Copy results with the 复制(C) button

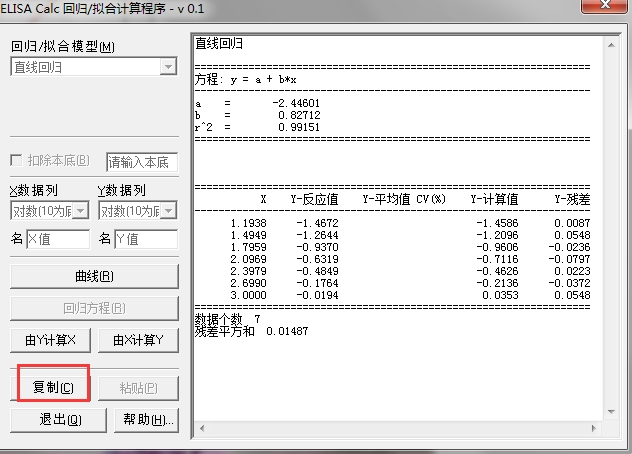[54, 388]
